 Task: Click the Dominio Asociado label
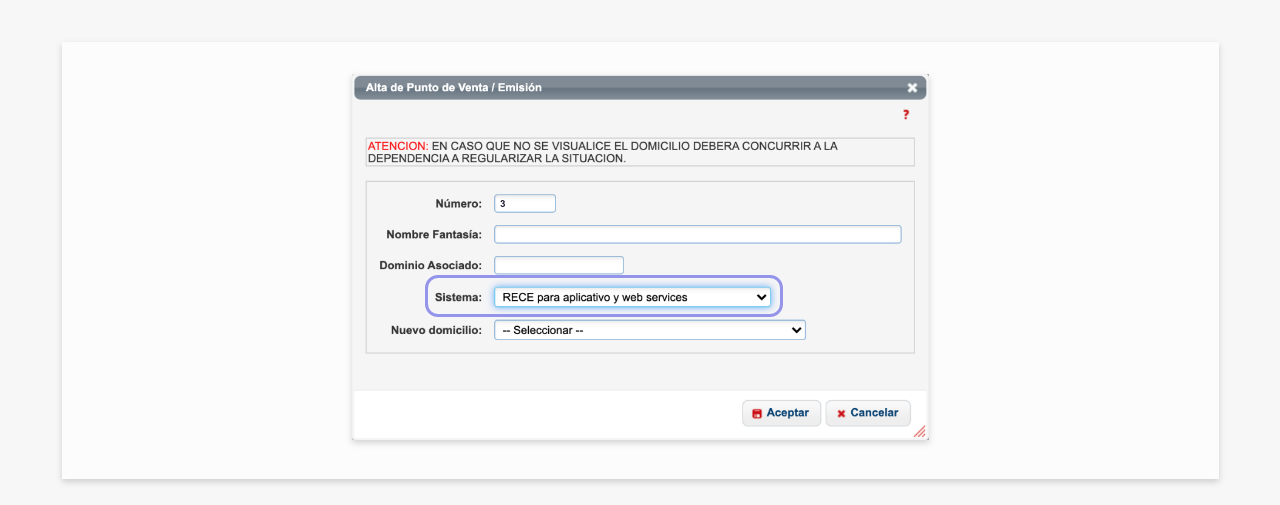point(431,266)
